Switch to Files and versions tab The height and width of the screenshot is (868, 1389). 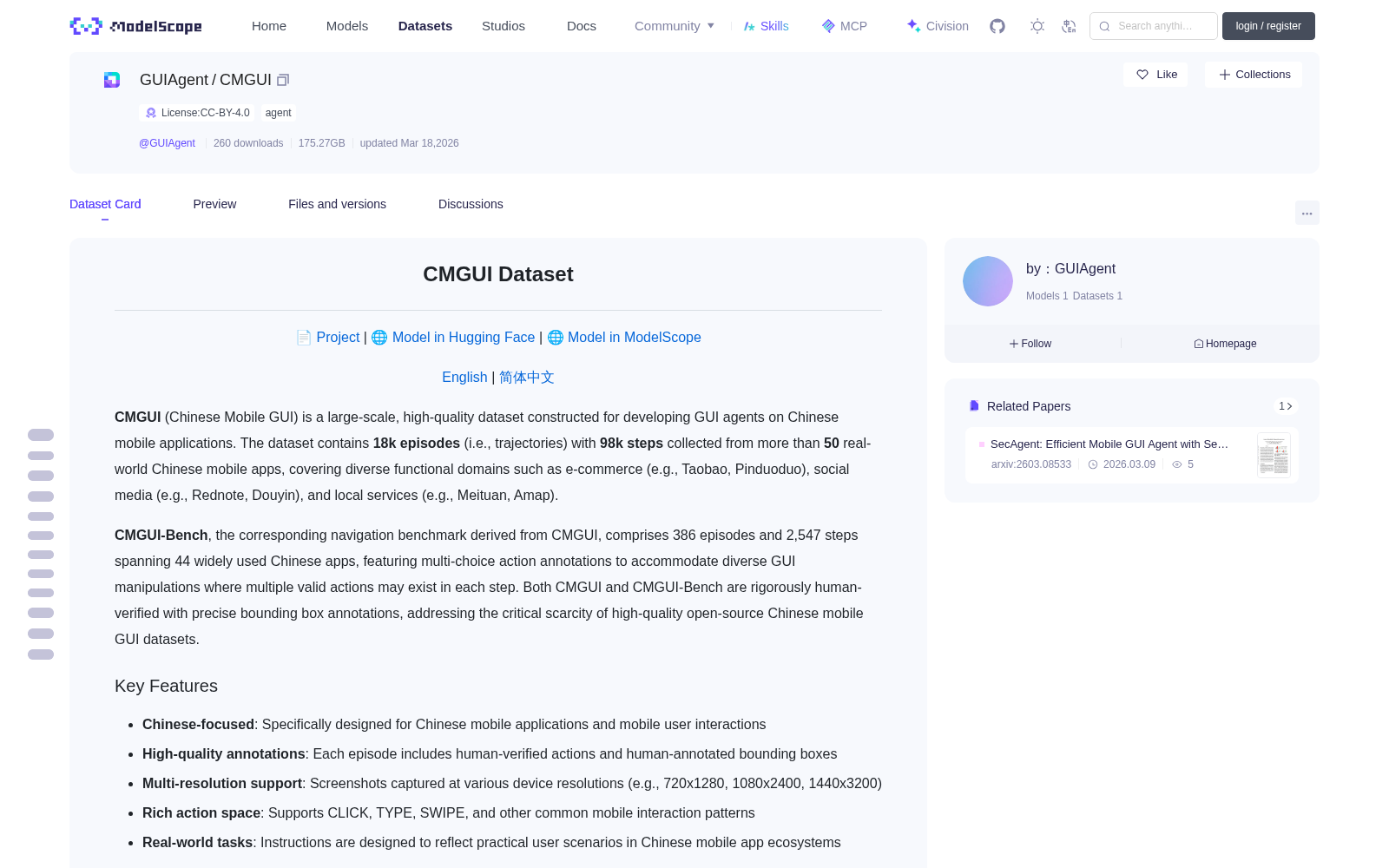(337, 204)
